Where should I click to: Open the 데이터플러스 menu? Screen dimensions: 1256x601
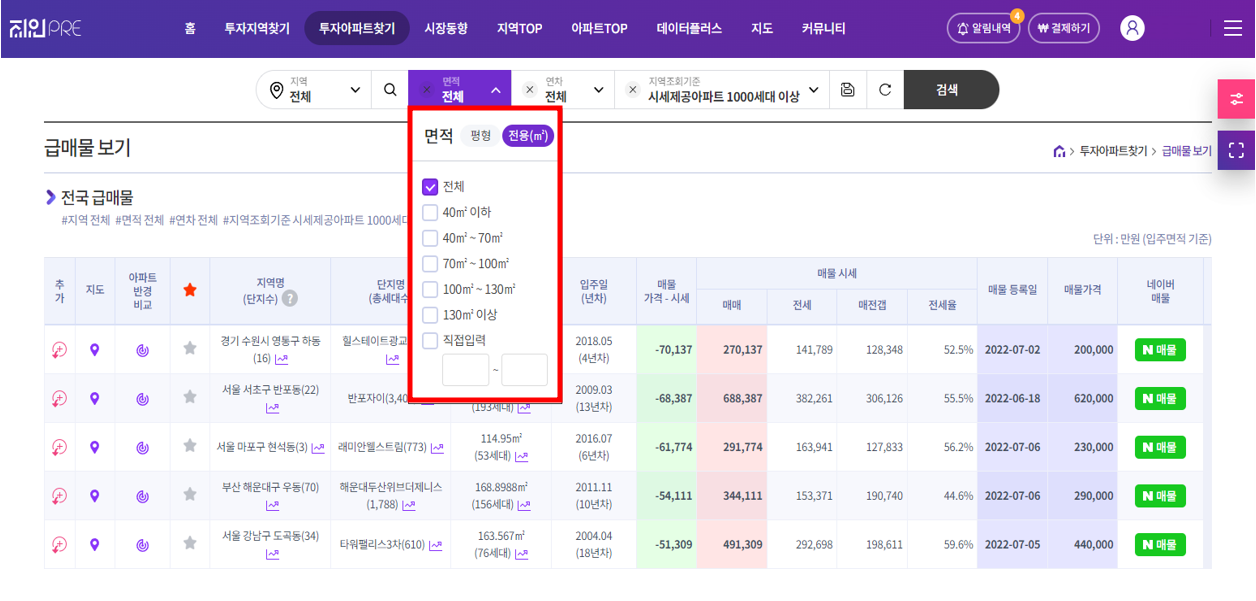689,28
